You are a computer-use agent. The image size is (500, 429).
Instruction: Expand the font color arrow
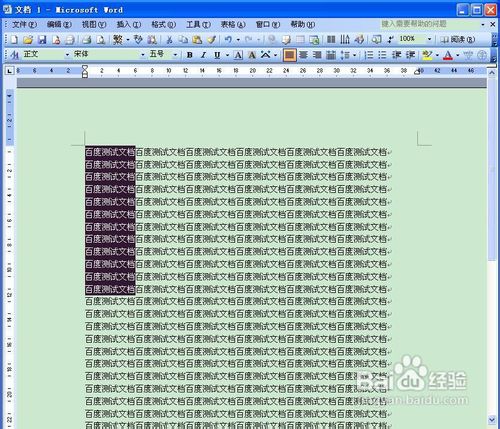458,55
